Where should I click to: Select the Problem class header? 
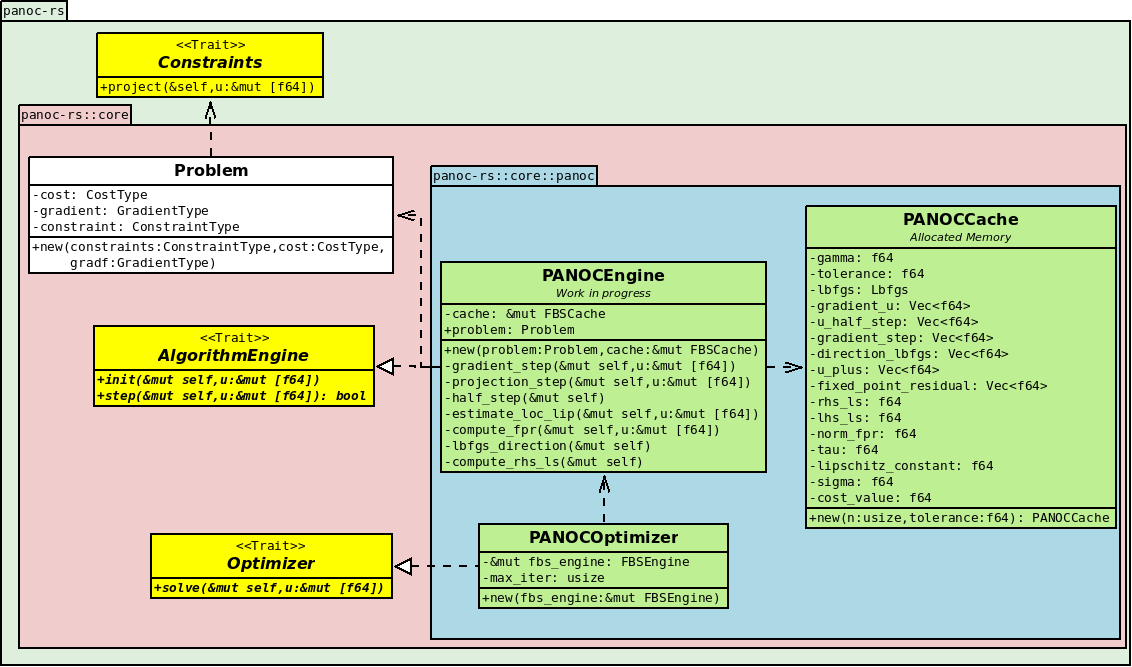click(x=211, y=171)
